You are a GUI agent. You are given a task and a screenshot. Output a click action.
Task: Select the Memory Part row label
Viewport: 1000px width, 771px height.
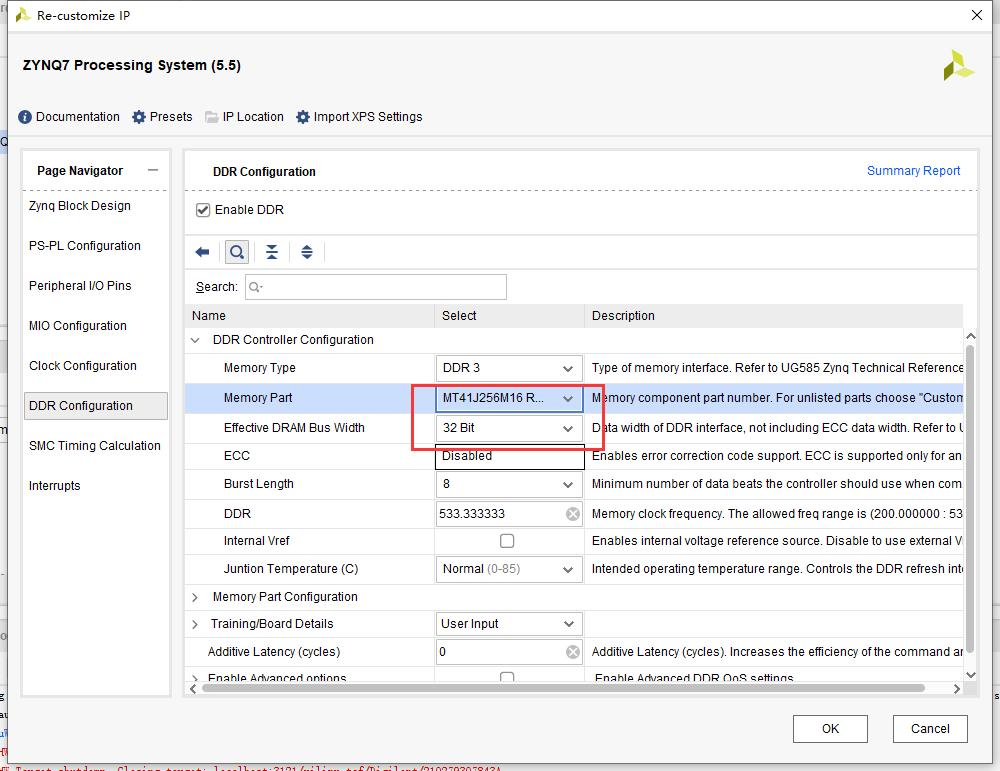[x=258, y=398]
